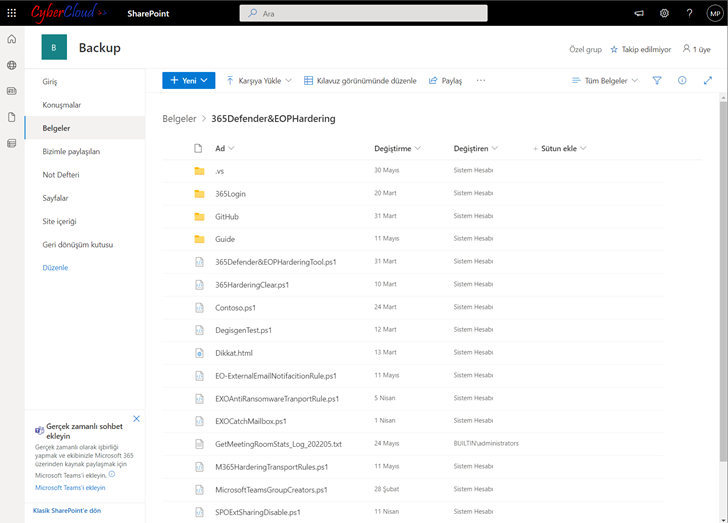Viewport: 728px width, 523px height.
Task: Open the MP account avatar
Action: 715,13
